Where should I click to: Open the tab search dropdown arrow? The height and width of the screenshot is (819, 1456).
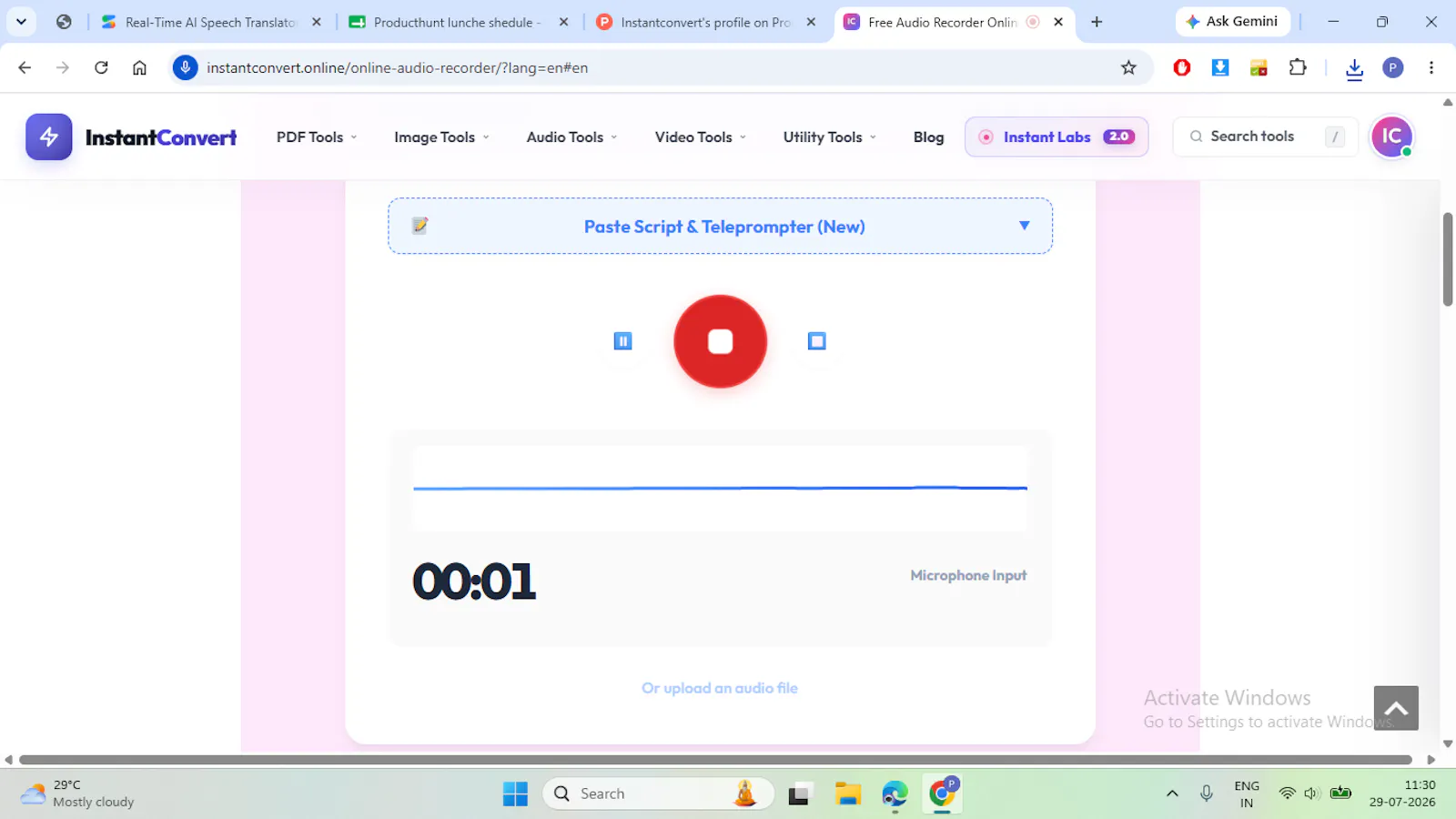click(21, 22)
